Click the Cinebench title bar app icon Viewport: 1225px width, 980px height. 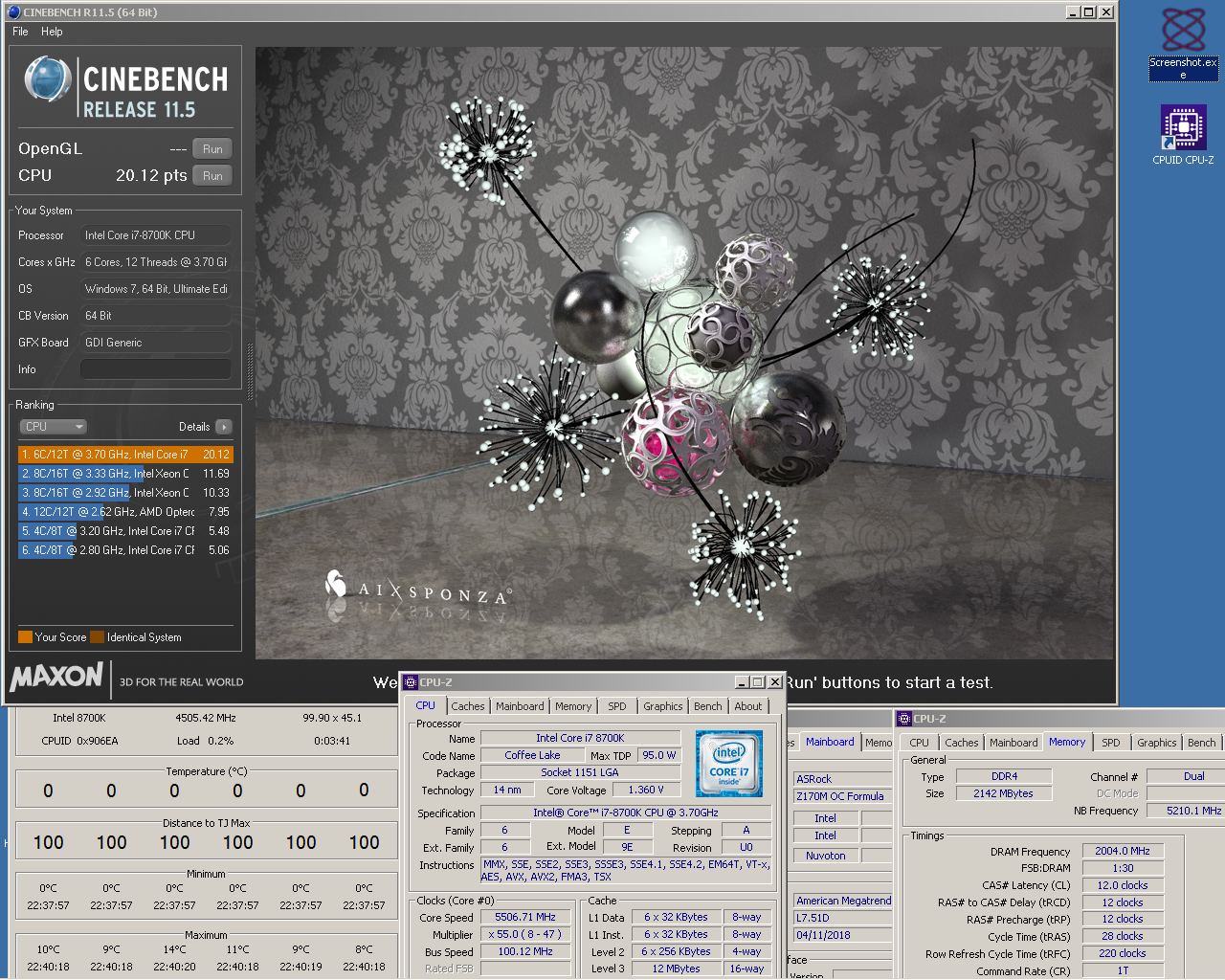13,12
